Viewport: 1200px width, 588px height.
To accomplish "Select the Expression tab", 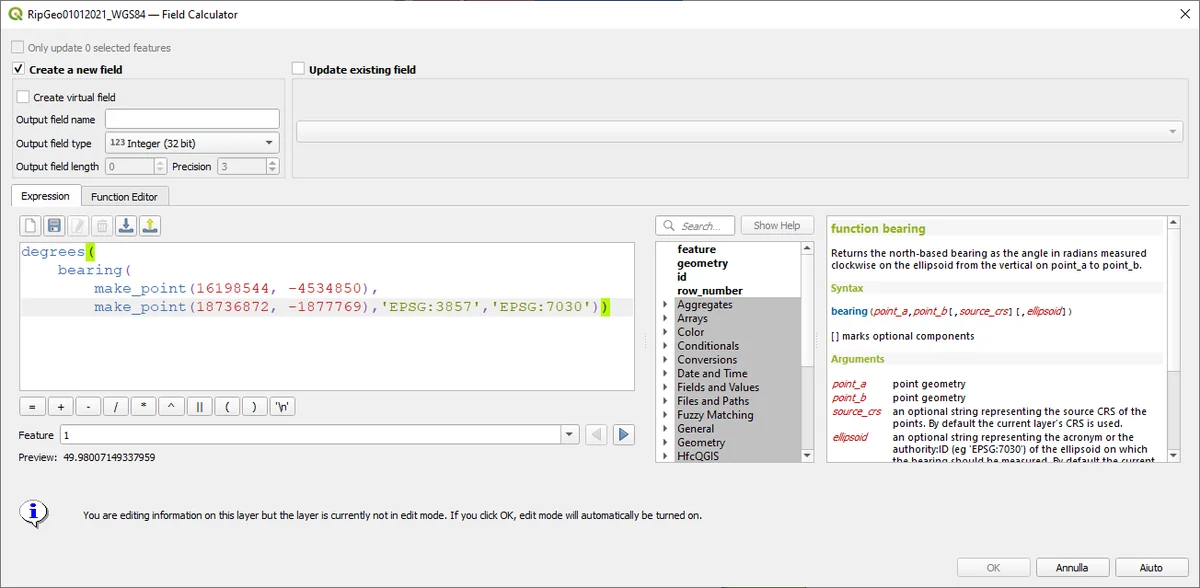I will 45,197.
